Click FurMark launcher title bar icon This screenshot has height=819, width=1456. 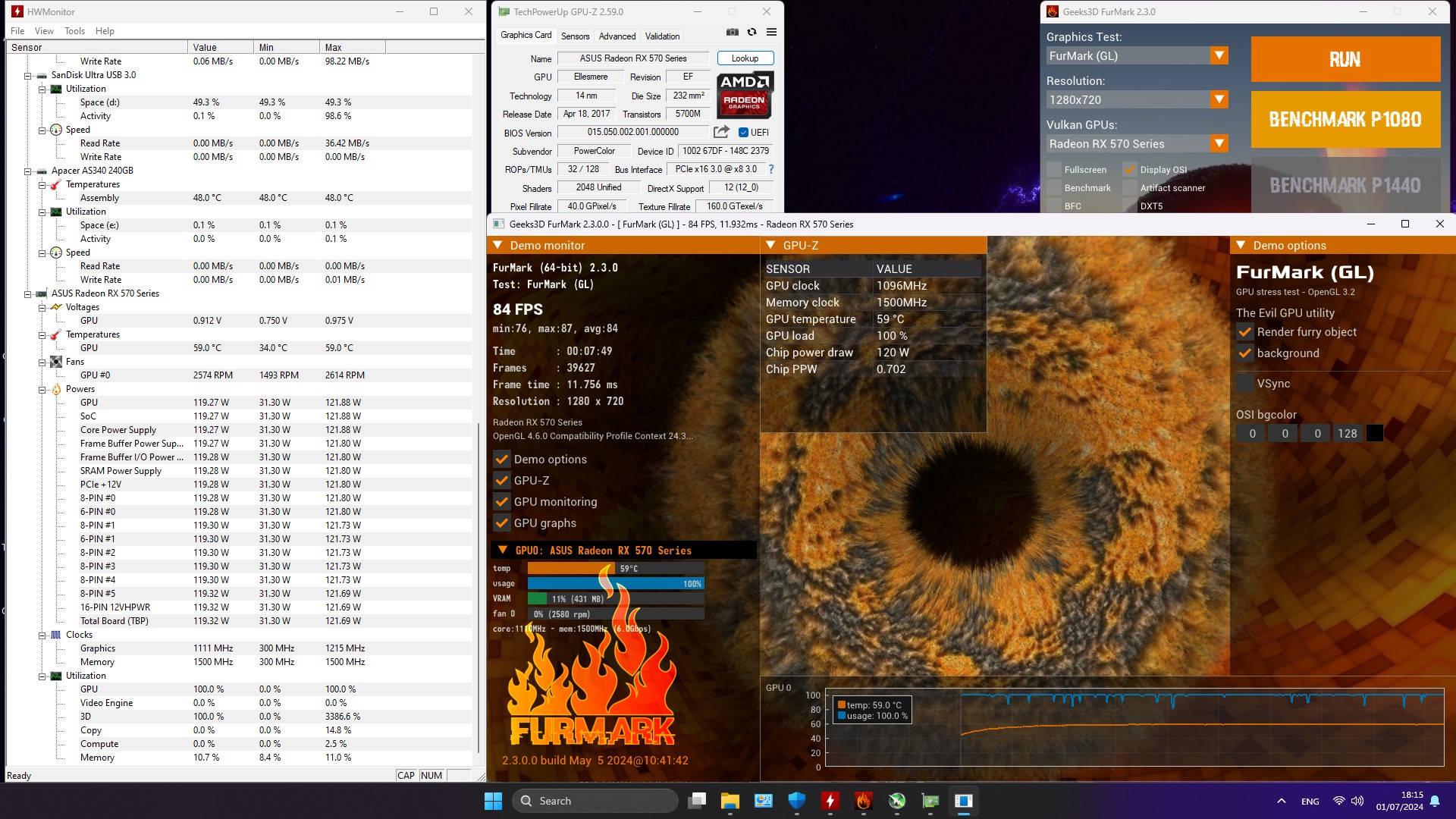[x=1052, y=11]
